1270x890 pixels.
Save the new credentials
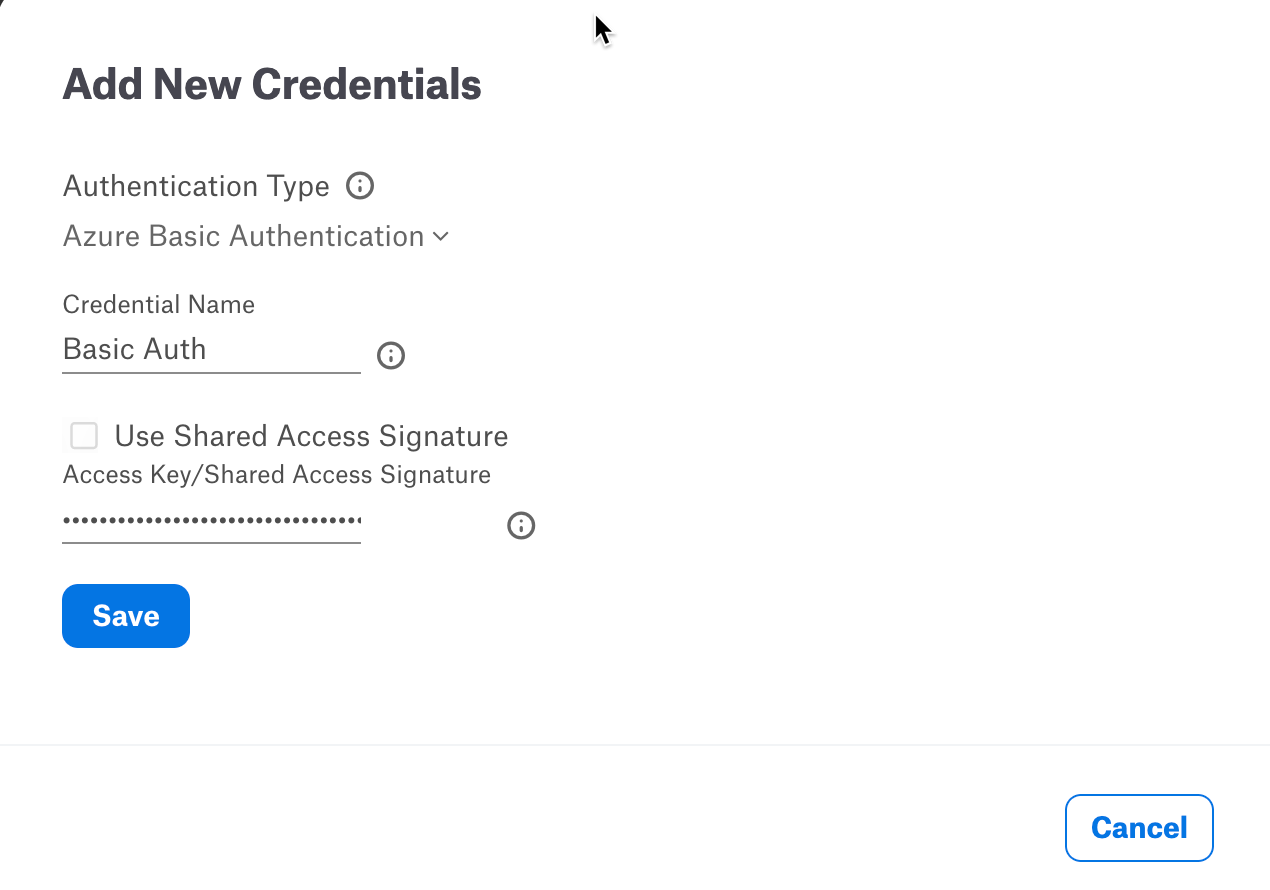(x=126, y=616)
